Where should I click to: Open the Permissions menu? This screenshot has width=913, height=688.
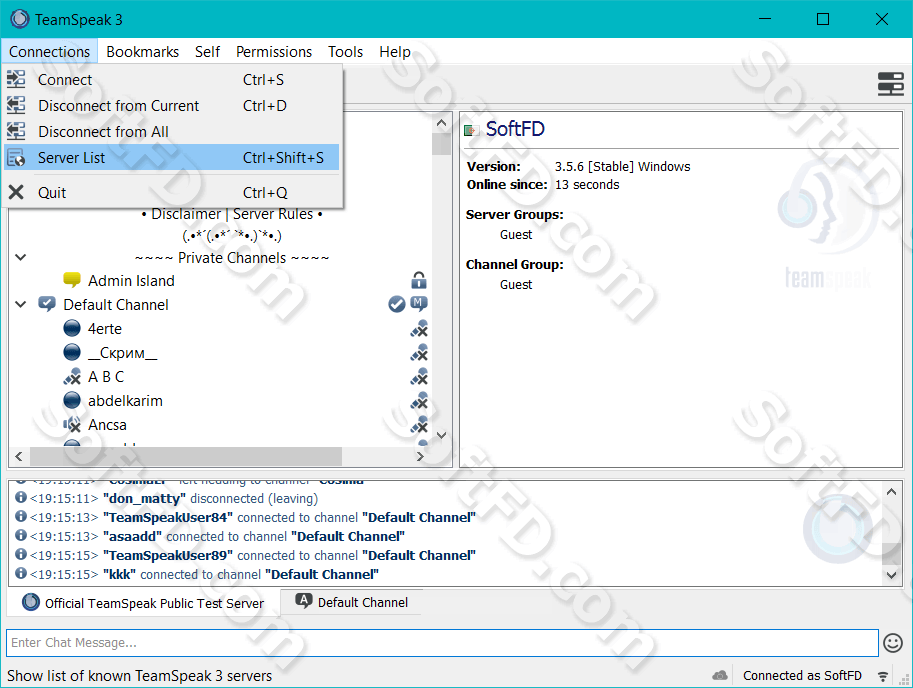[274, 52]
